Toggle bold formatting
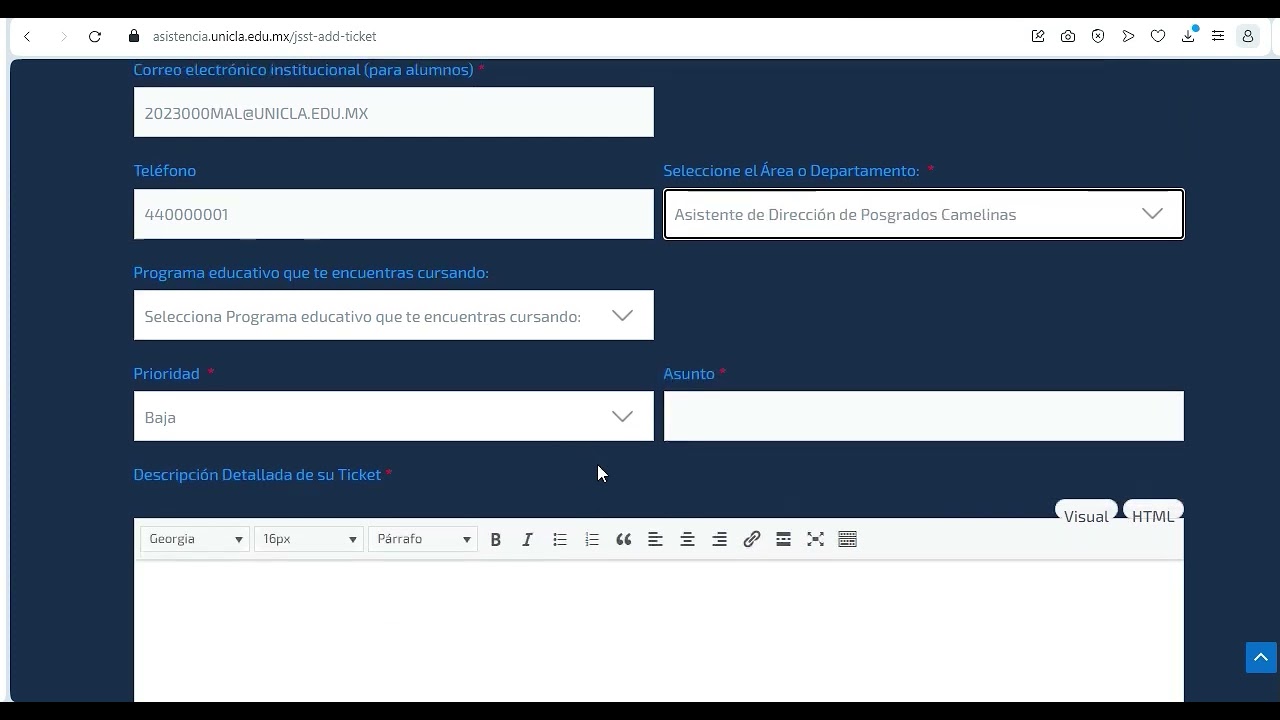 (x=496, y=539)
